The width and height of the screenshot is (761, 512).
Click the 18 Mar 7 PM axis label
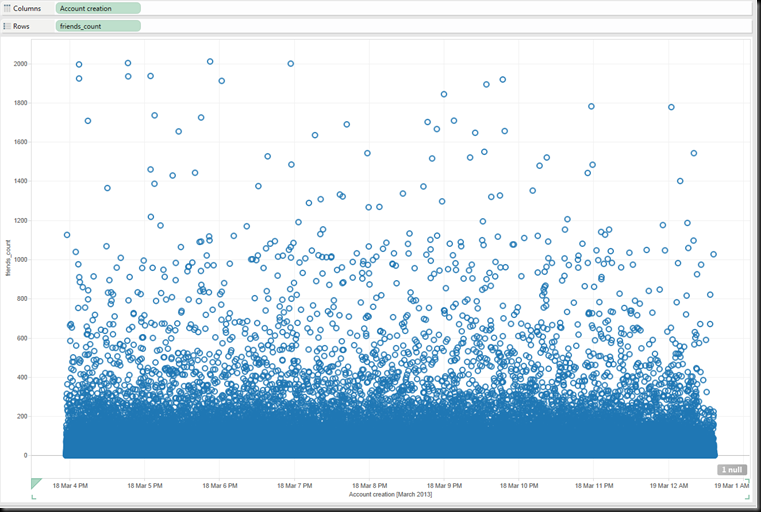click(295, 485)
